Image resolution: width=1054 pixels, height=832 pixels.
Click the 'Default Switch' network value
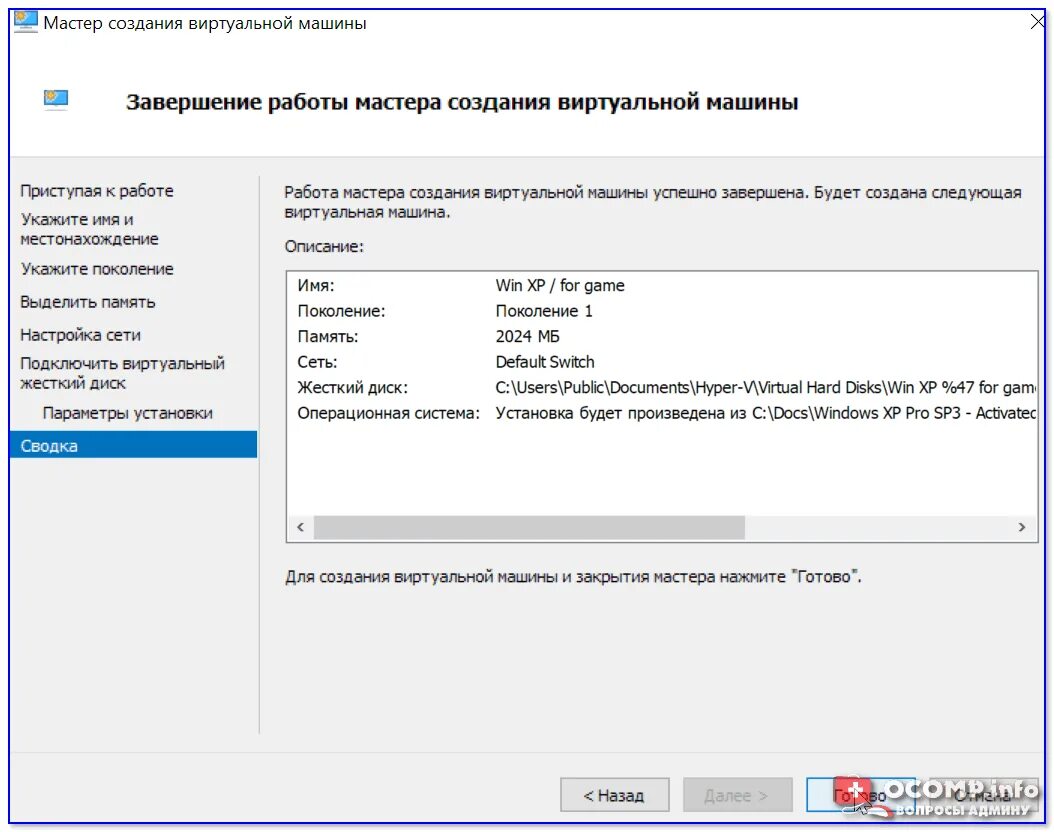(545, 362)
